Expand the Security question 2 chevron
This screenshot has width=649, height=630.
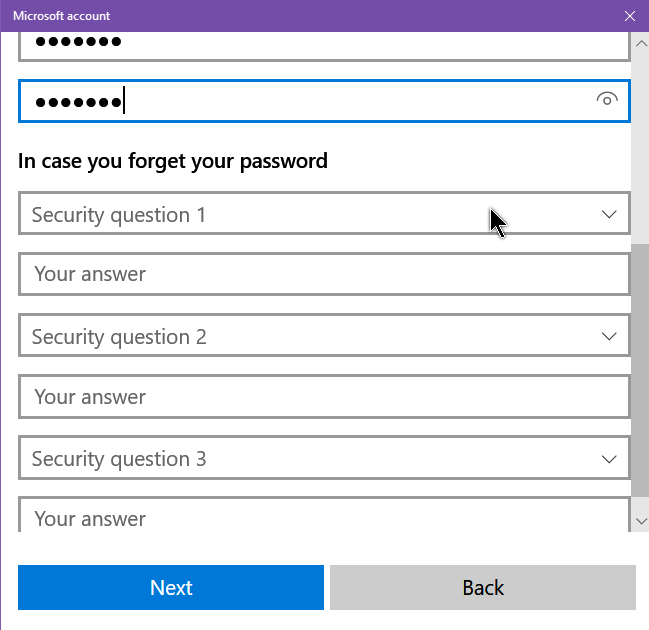(608, 336)
